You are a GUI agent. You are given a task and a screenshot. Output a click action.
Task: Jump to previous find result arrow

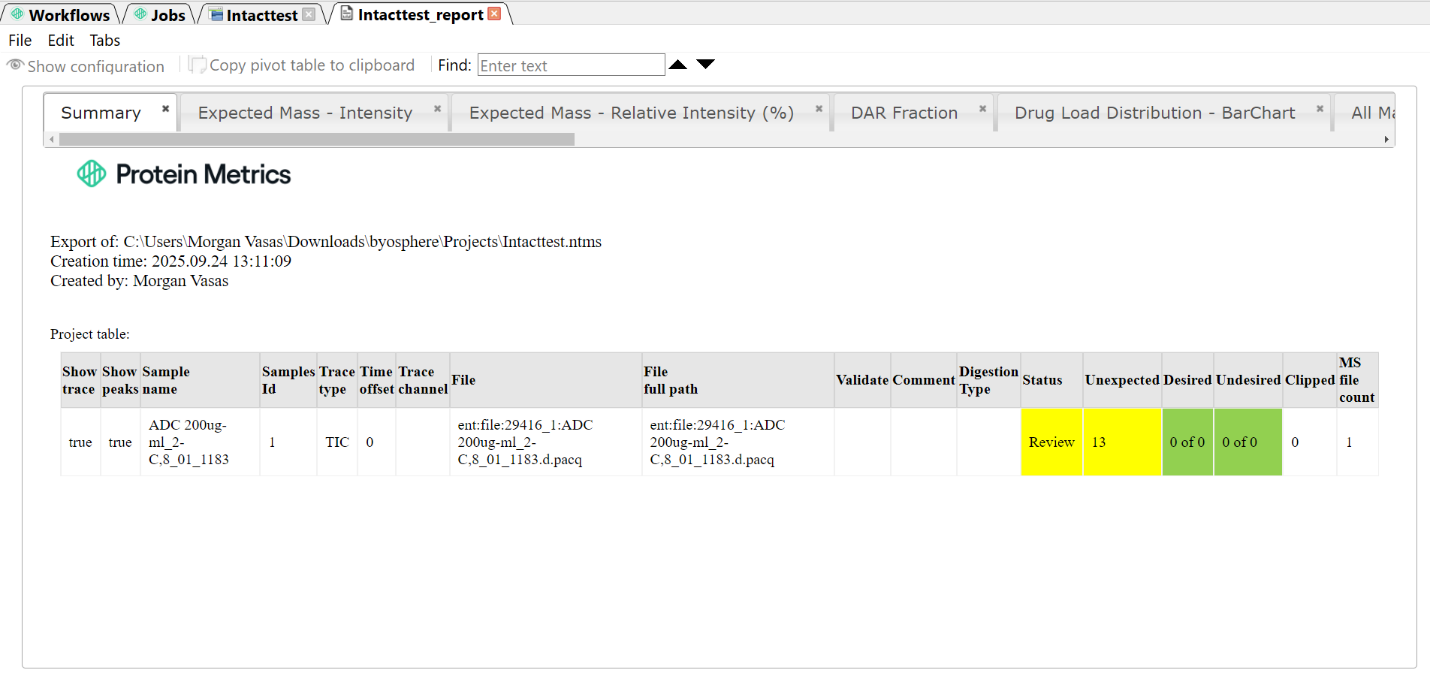(678, 65)
